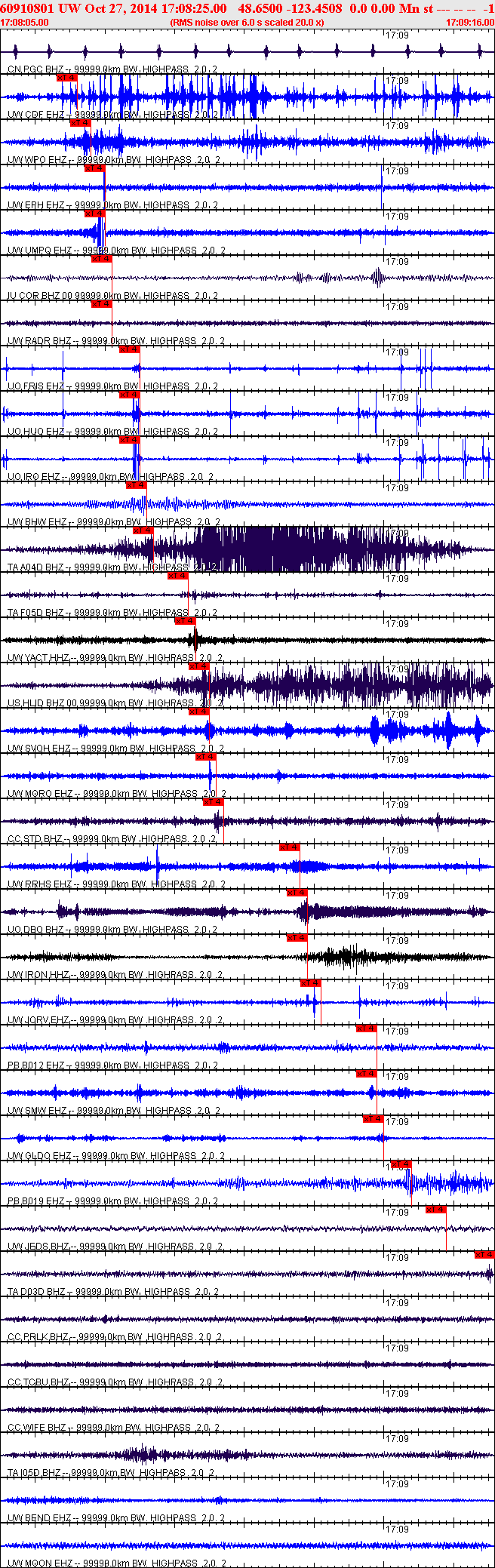495x1568 pixels.
Task: Click the RMS noise scaling note
Action: tap(247, 23)
